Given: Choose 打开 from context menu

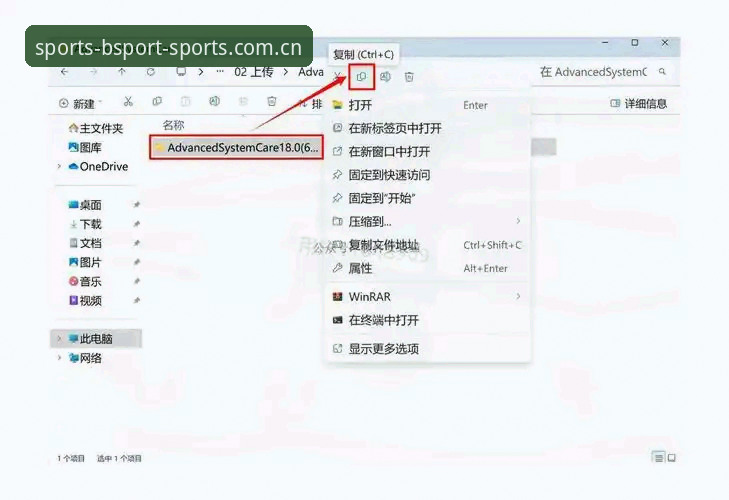Looking at the screenshot, I should tap(428, 105).
